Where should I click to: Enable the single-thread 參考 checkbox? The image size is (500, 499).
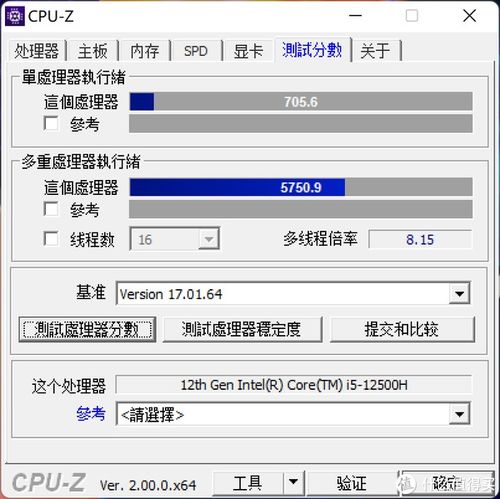51,123
